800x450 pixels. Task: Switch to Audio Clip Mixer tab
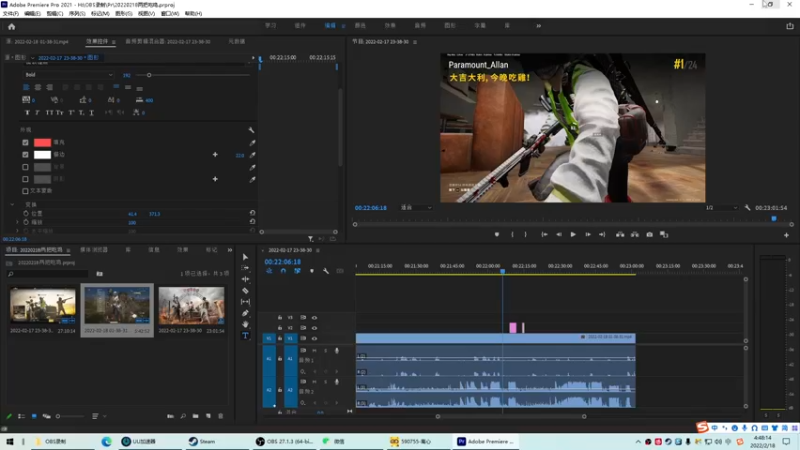coord(167,42)
